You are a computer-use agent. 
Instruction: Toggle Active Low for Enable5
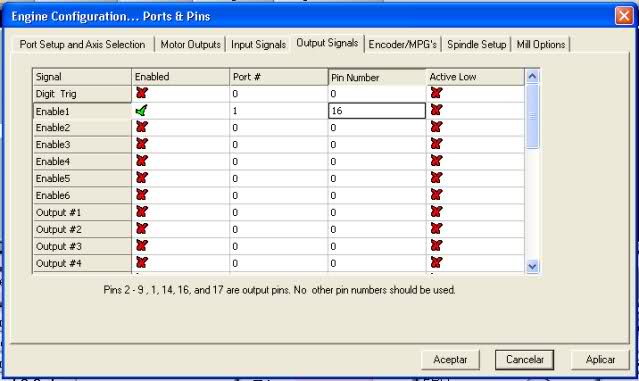pos(436,178)
